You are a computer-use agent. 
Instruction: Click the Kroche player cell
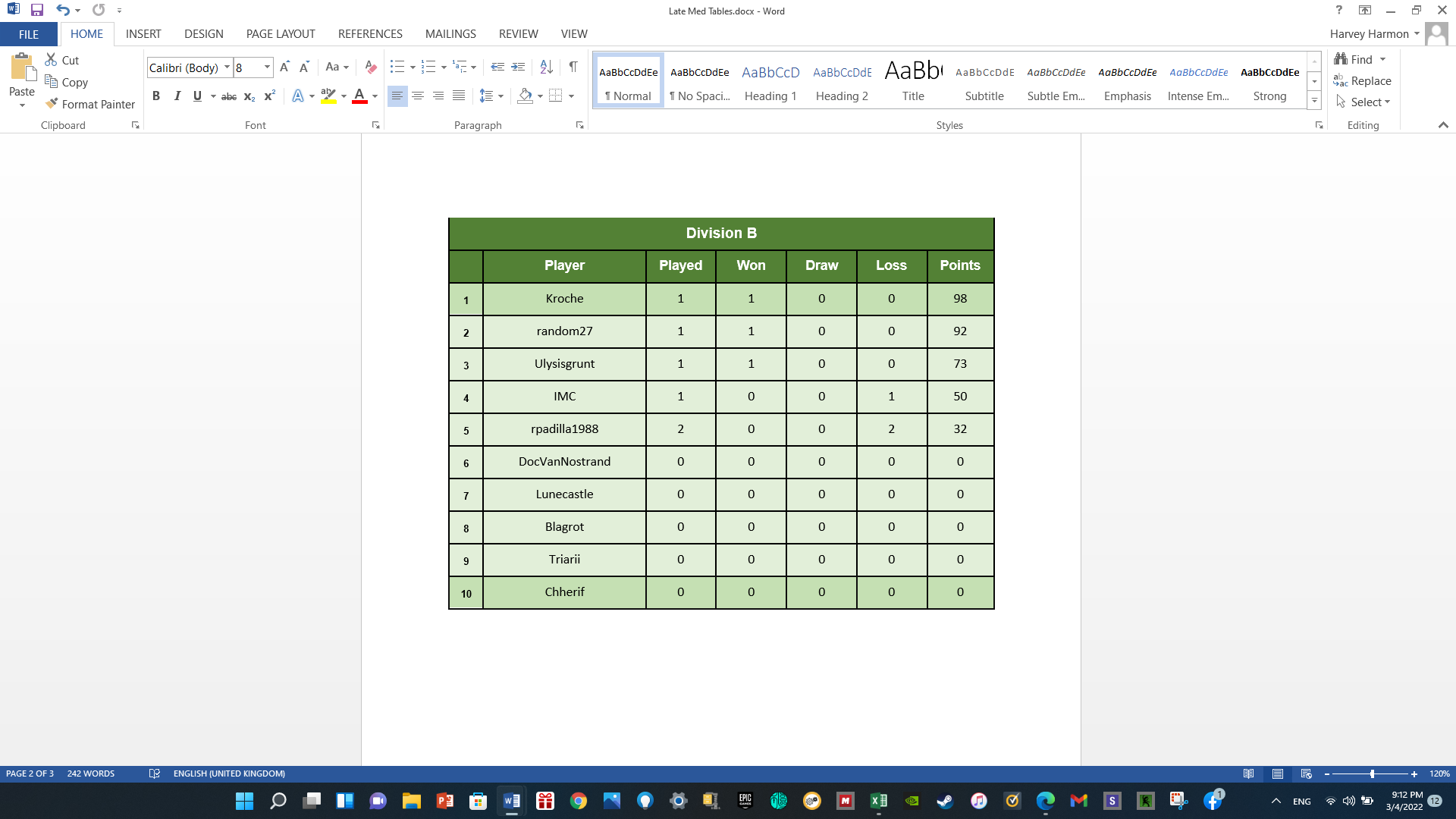coord(564,299)
